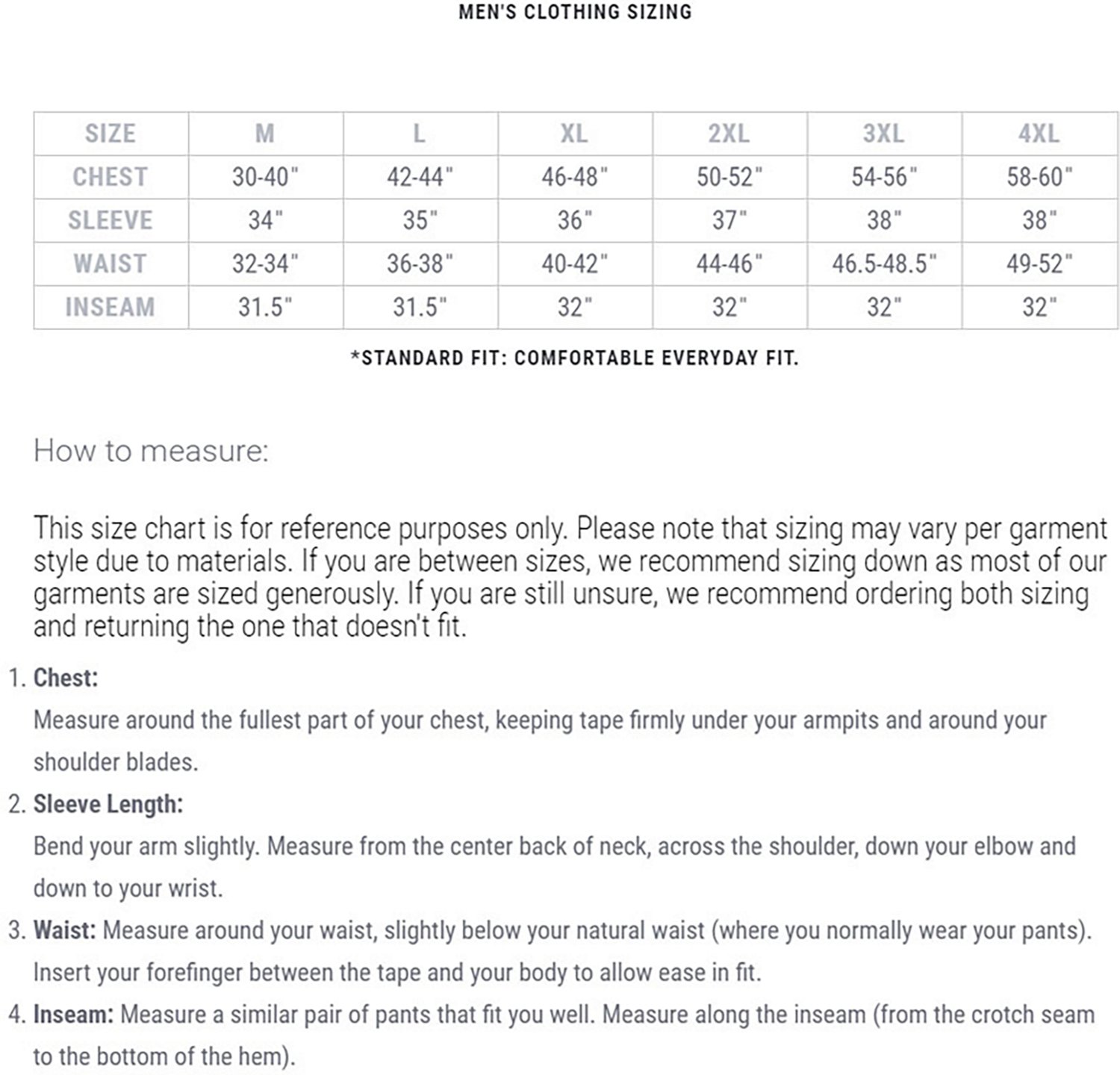The image size is (1120, 1075).
Task: Select the XL size column header
Action: 575,134
